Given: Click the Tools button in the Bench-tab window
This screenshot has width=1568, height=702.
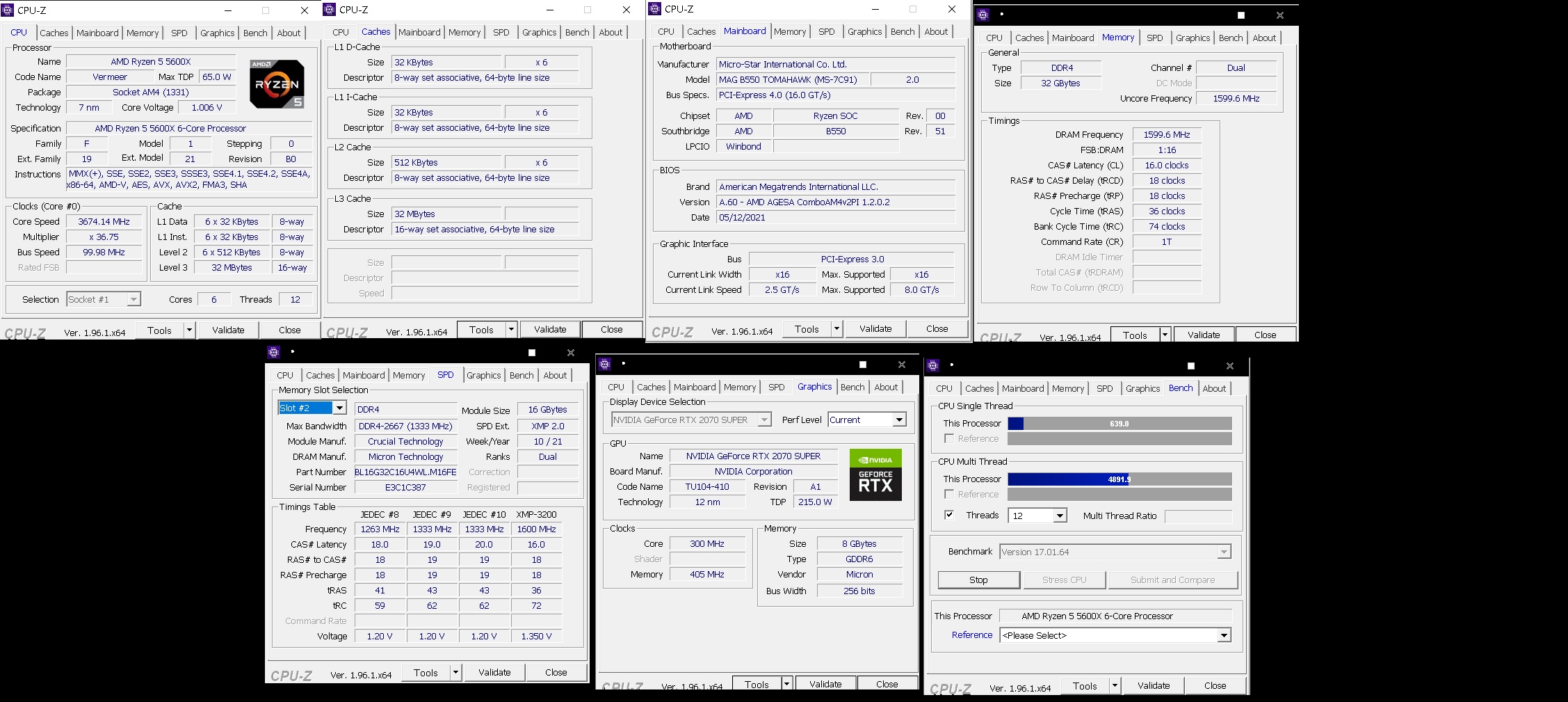Looking at the screenshot, I should pyautogui.click(x=1085, y=685).
